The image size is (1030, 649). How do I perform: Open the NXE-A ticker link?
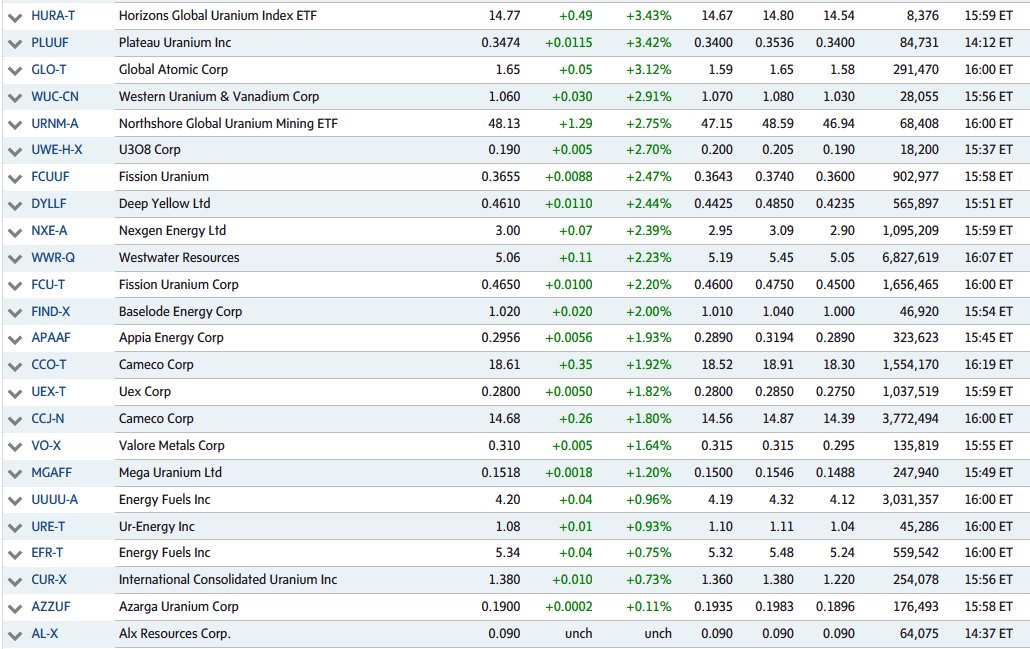coord(49,231)
